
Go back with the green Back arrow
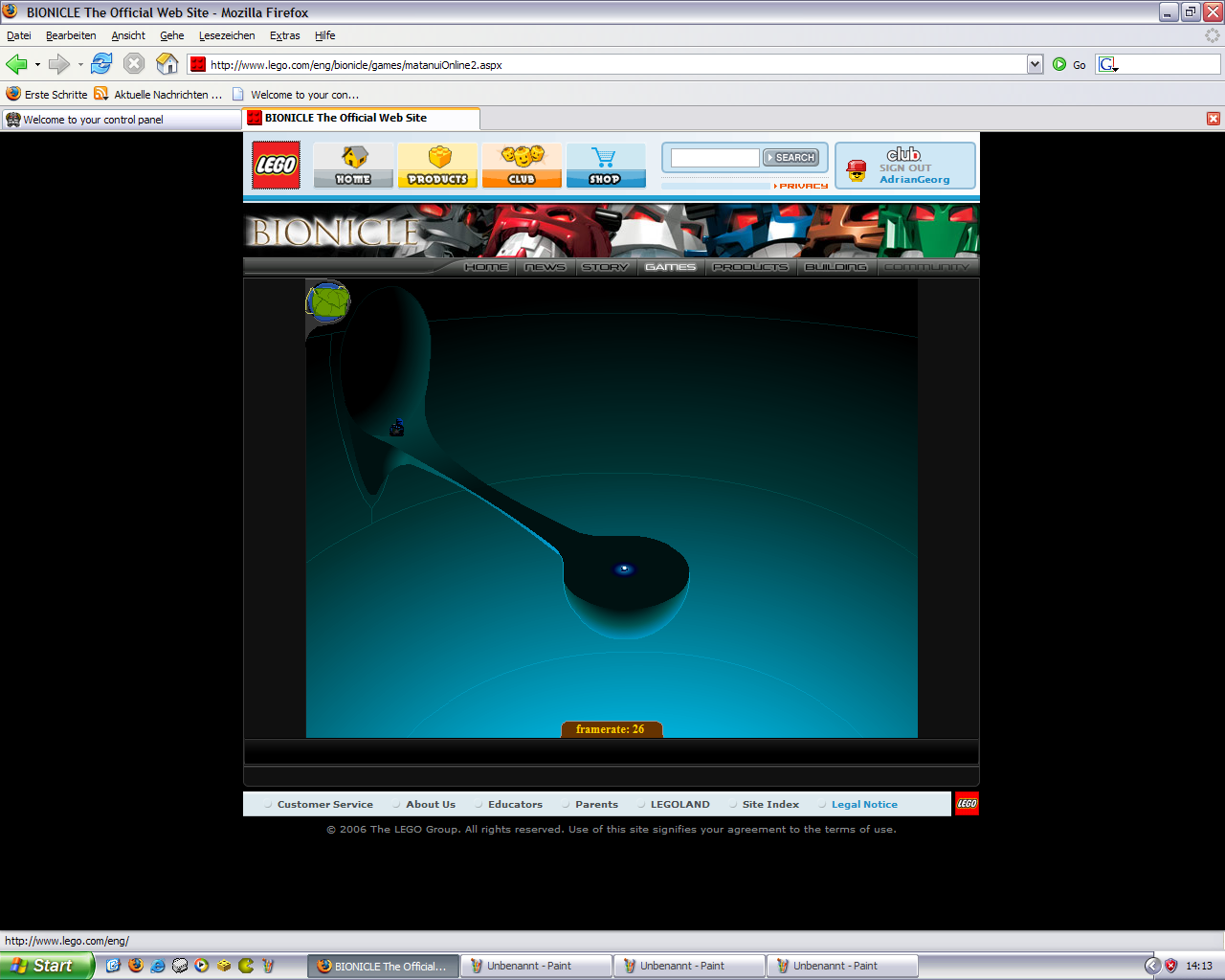coord(16,64)
